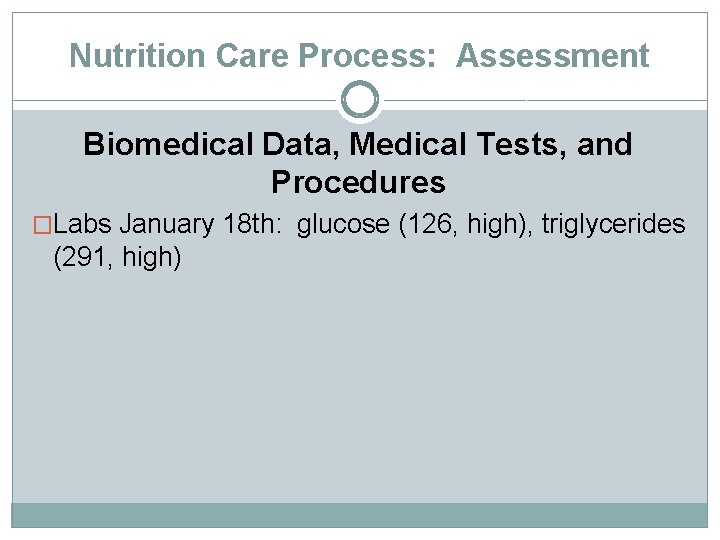This screenshot has width=720, height=540.
Task: Select the word Biomedical in the subheading
Action: click(169, 144)
